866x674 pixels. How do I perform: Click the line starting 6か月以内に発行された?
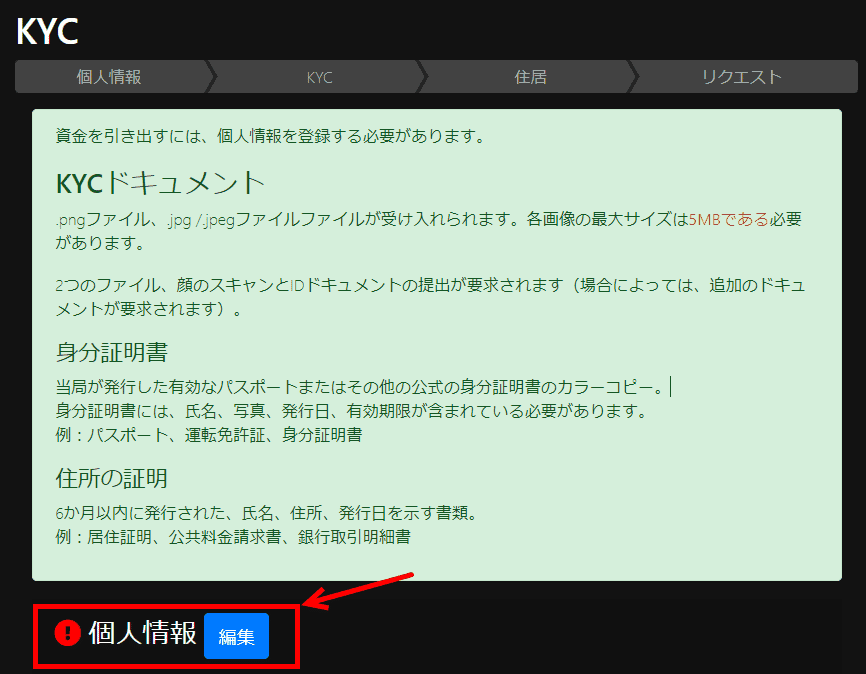[267, 513]
